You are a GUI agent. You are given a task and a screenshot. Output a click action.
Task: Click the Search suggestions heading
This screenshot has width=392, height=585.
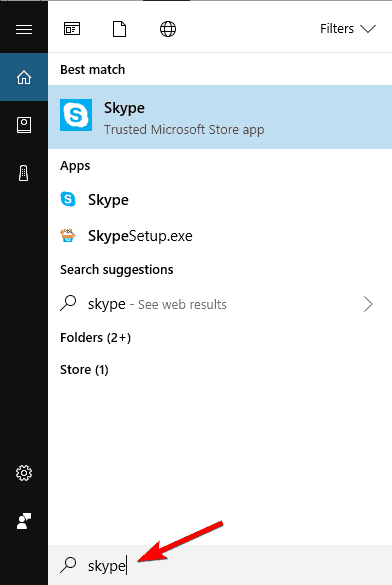[117, 270]
